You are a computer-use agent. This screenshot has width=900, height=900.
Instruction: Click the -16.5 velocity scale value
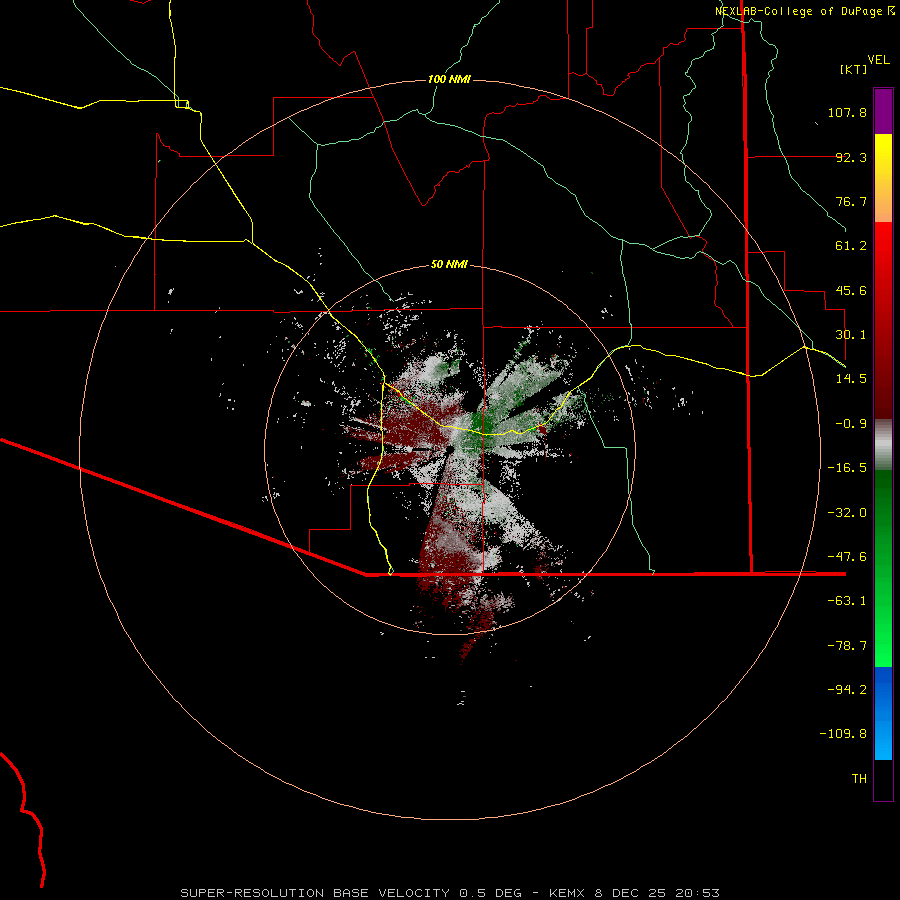coord(847,468)
